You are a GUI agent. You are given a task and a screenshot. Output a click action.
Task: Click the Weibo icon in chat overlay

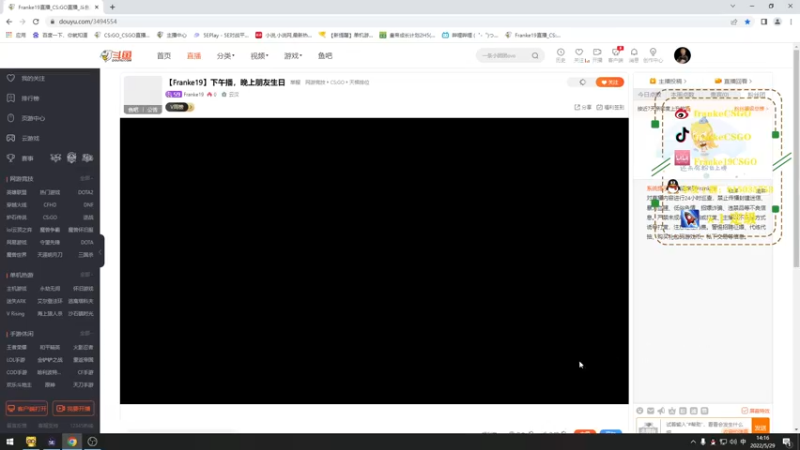pyautogui.click(x=681, y=114)
